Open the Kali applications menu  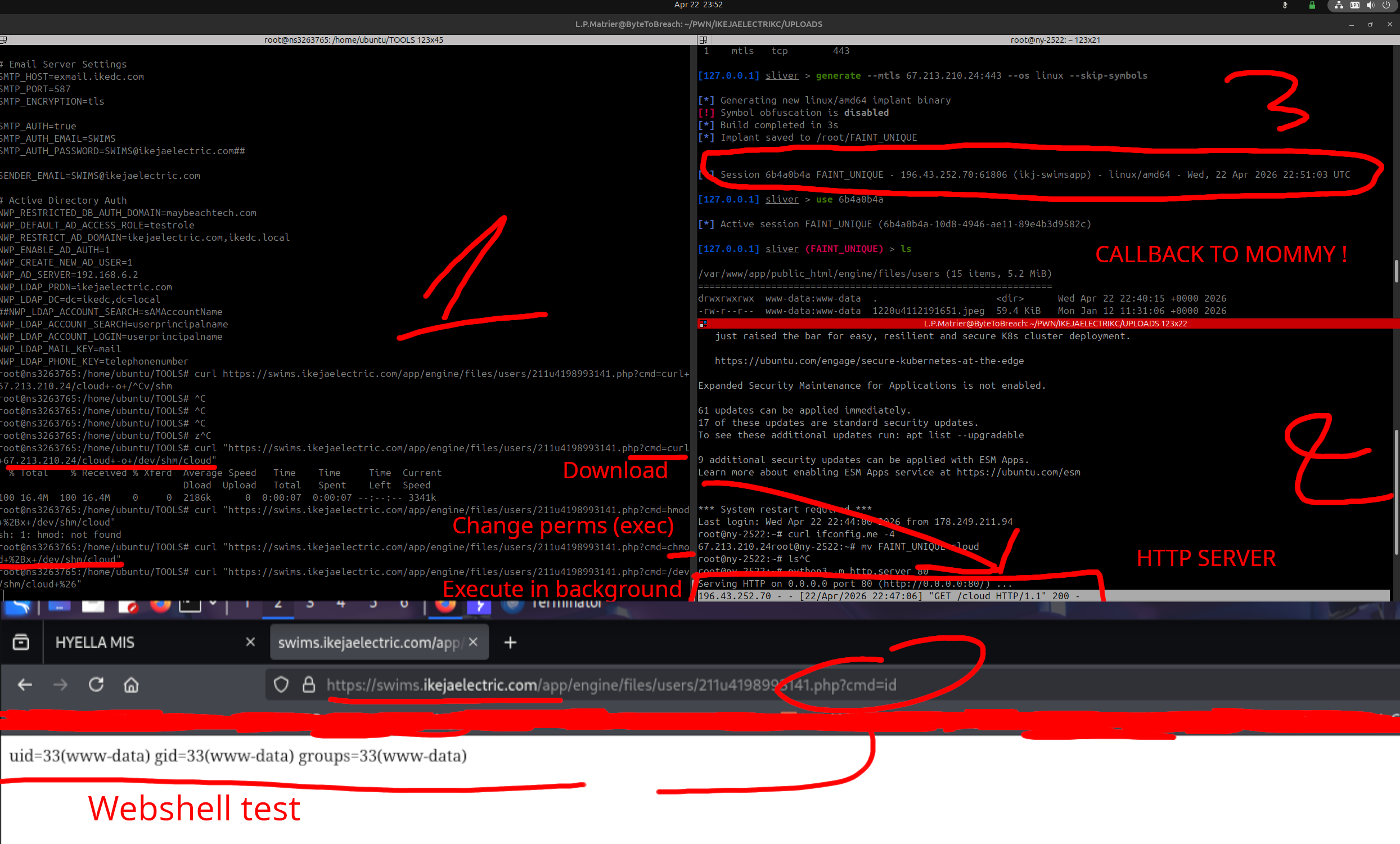point(18,606)
